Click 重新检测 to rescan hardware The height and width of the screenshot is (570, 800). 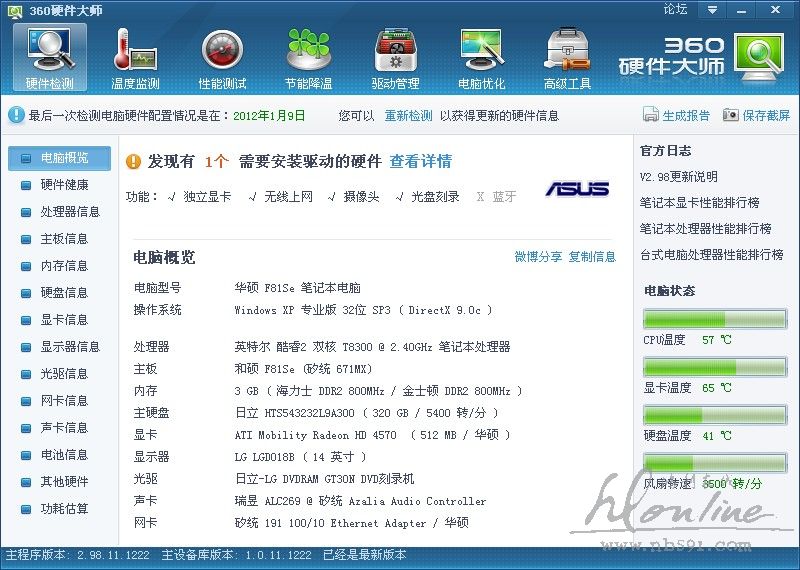point(408,115)
